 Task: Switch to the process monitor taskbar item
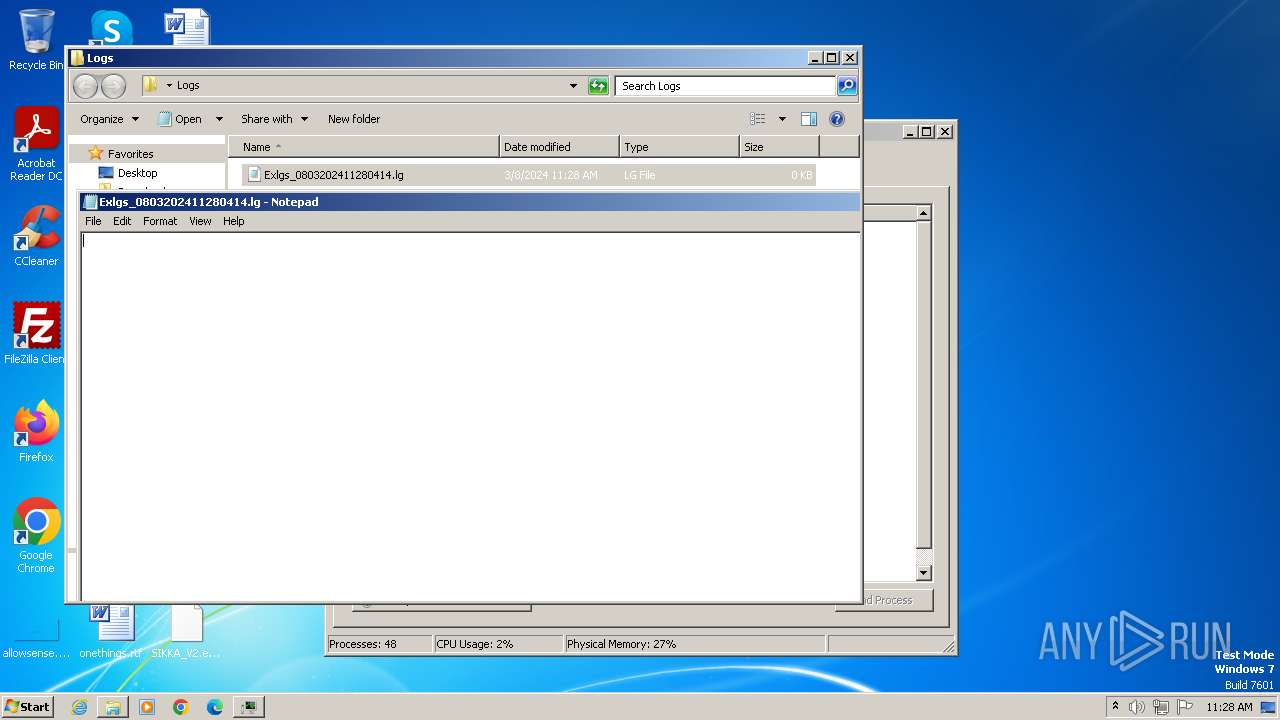coord(249,707)
